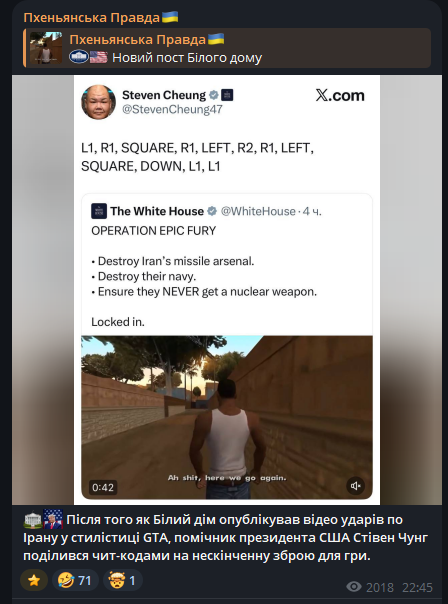The image size is (448, 604).
Task: Click the exploding head reaction with 1
Action: 122,580
